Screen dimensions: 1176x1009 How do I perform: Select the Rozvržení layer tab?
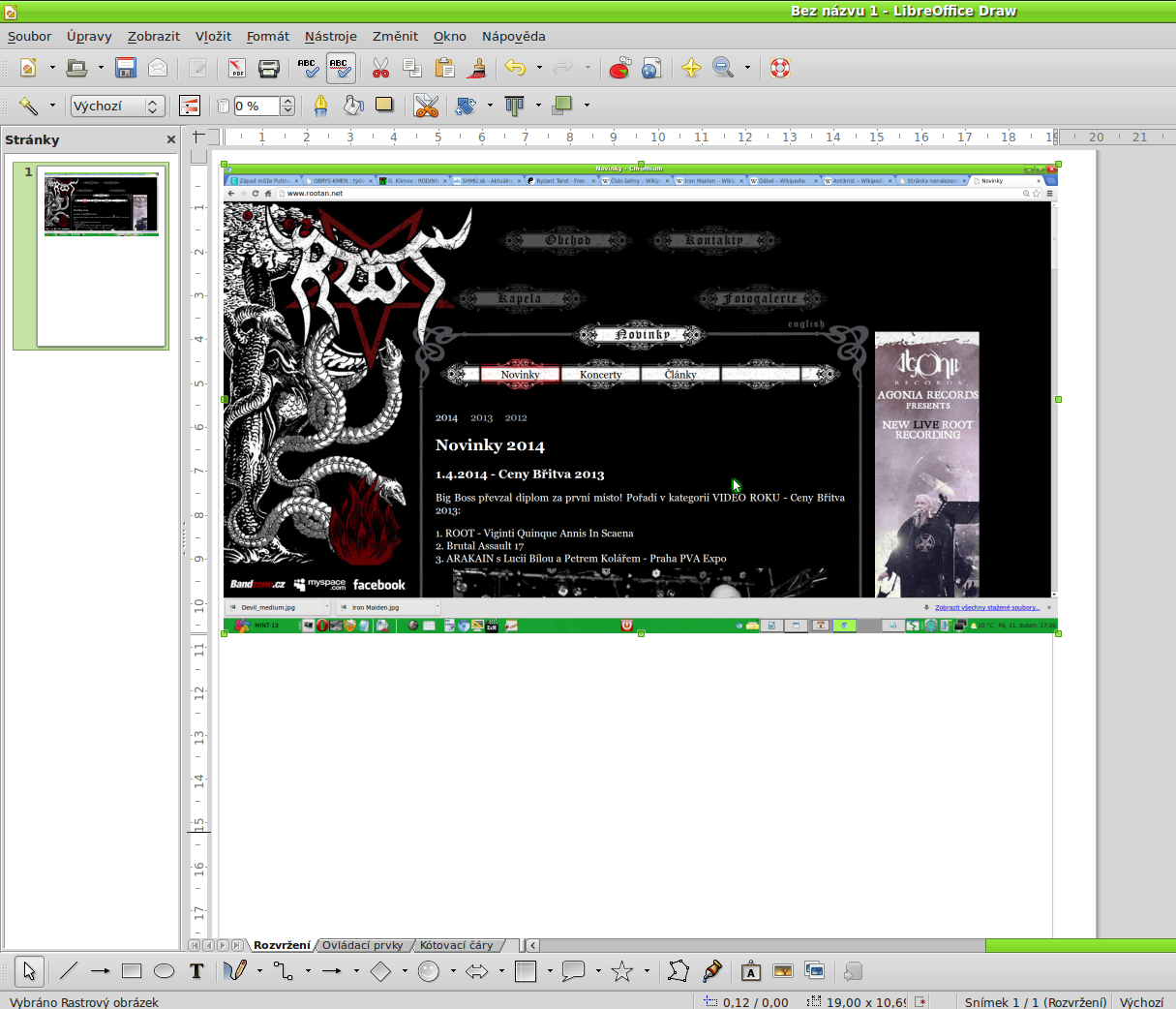282,945
